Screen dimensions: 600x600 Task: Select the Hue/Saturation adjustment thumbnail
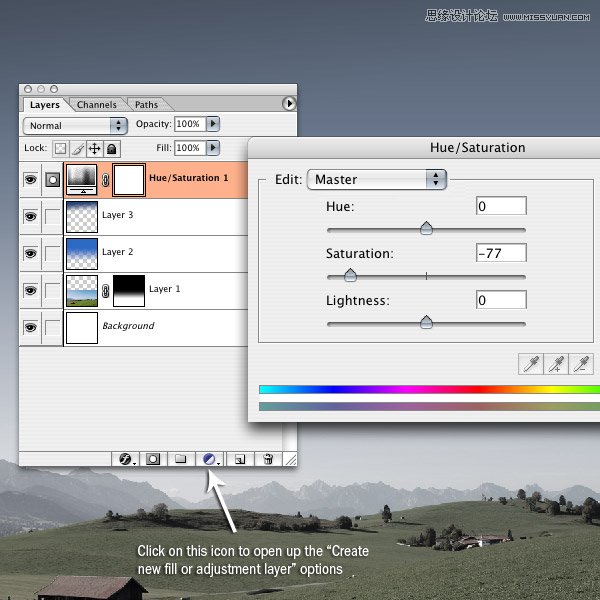coord(82,179)
